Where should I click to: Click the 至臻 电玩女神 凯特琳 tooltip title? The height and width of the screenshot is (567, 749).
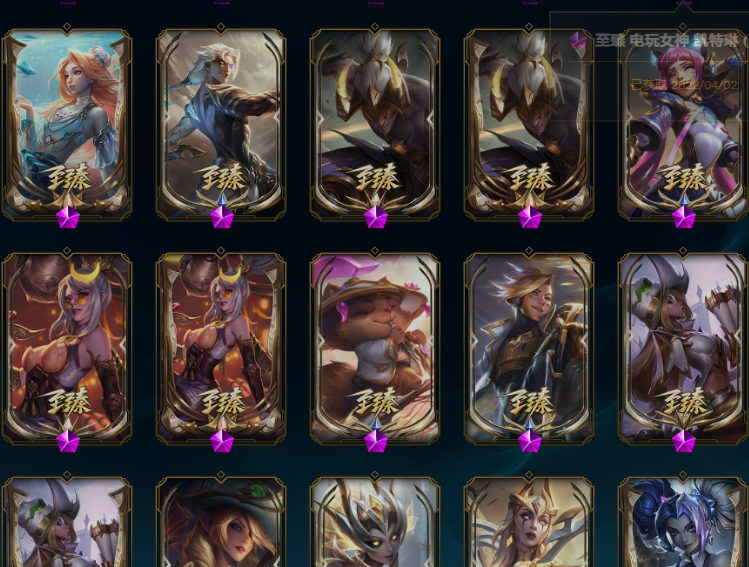coord(667,41)
